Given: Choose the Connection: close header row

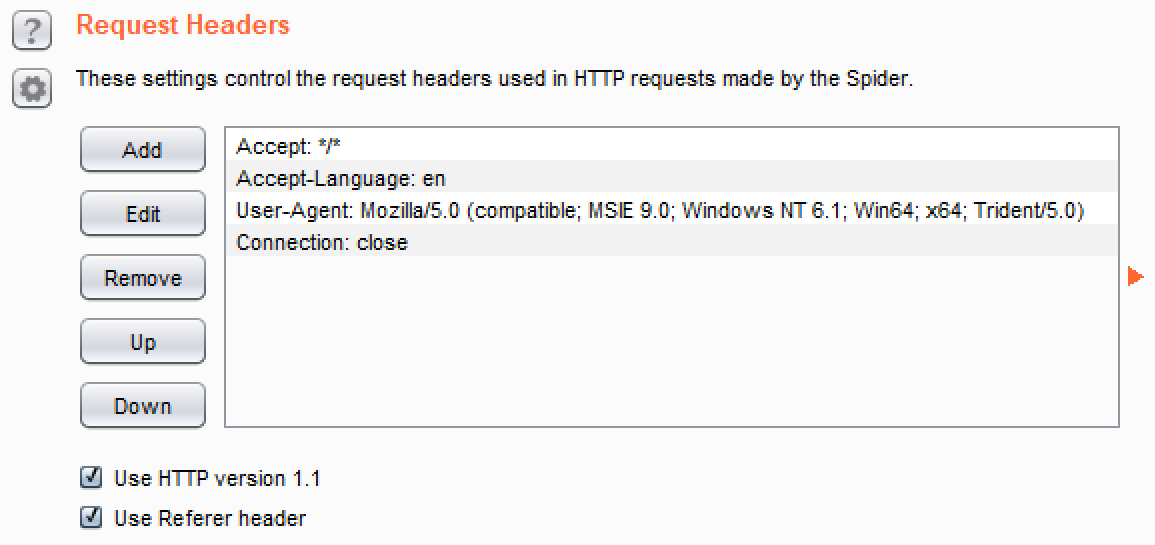Looking at the screenshot, I should (x=671, y=243).
